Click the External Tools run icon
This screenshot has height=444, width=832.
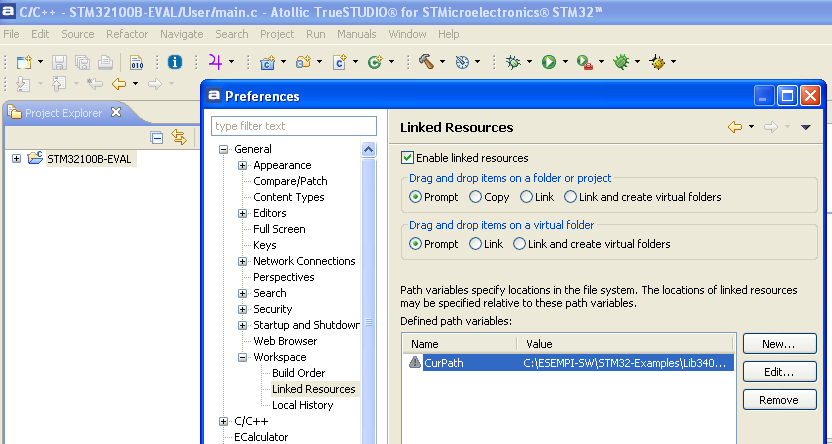click(585, 62)
